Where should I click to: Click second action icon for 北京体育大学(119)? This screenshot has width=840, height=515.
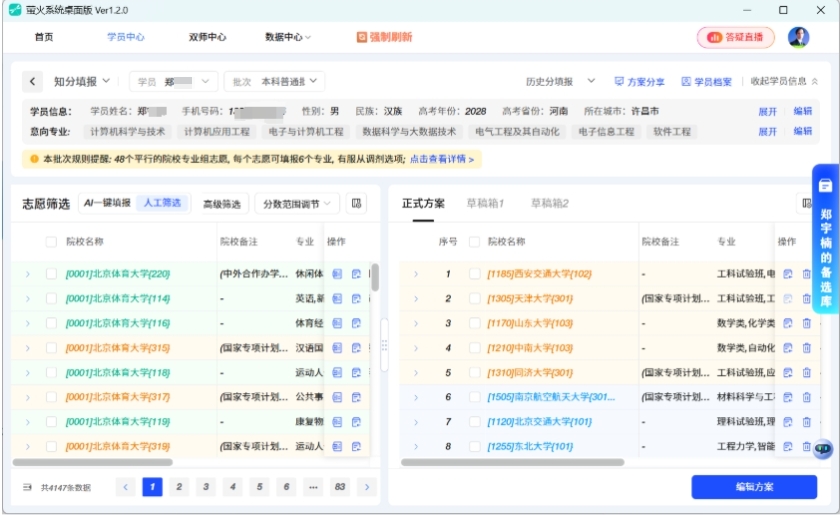(356, 422)
